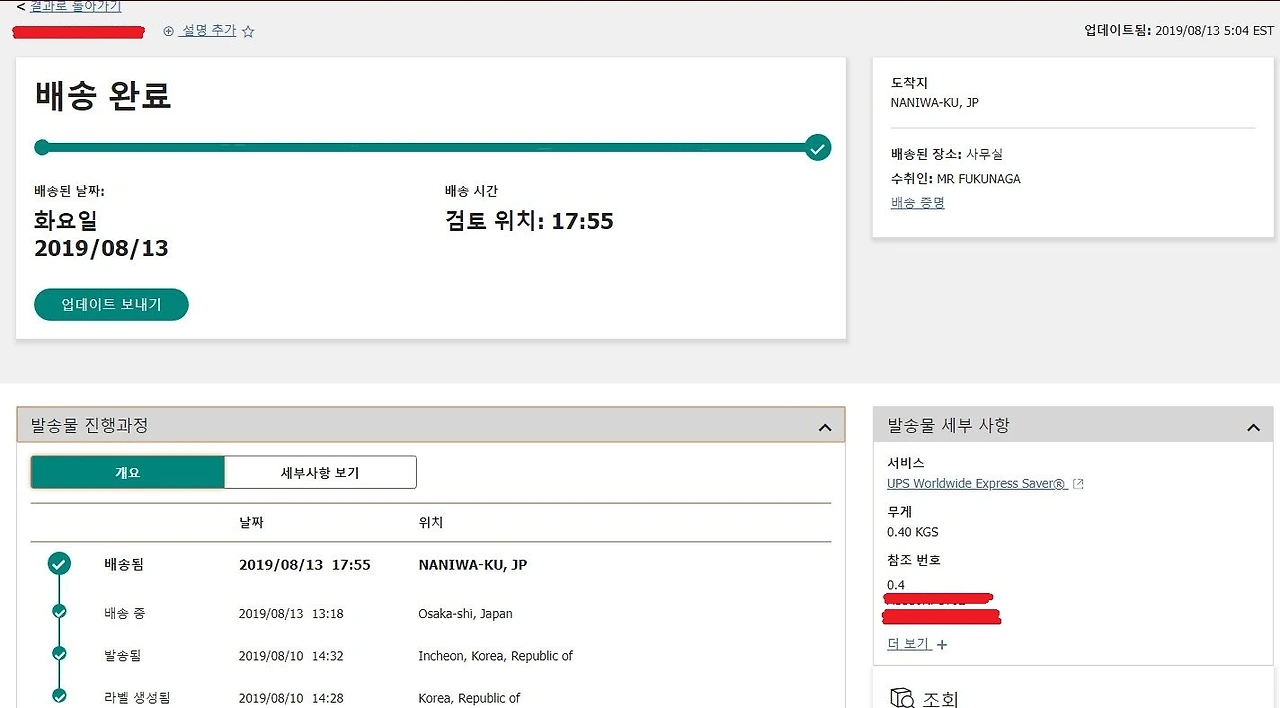Click the green delivery progress bar
This screenshot has width=1280, height=708.
click(430, 147)
